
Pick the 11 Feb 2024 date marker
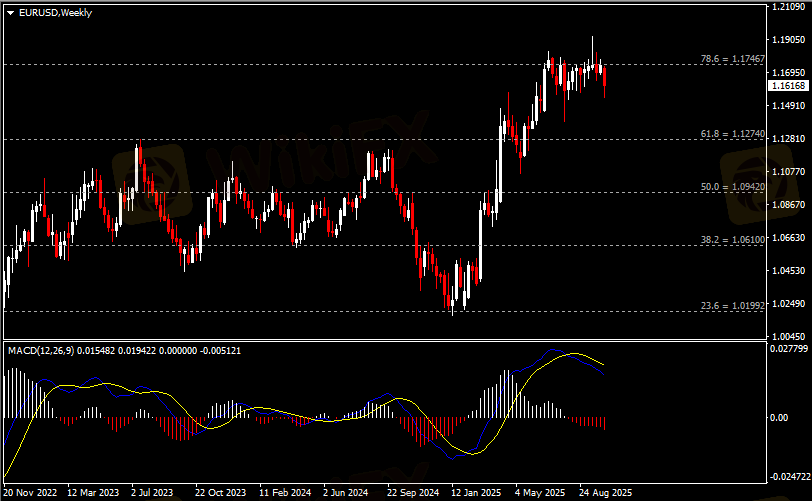click(x=284, y=493)
